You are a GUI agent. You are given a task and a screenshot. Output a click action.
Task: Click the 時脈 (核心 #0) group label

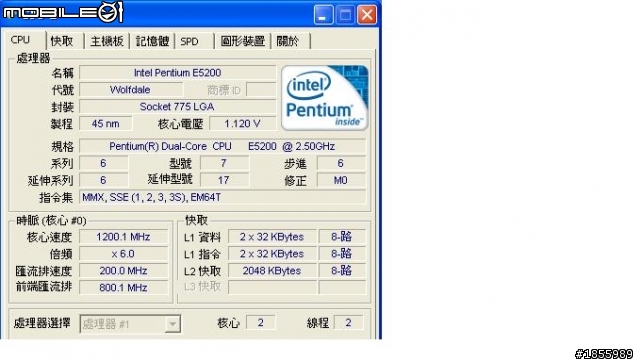coord(51,221)
